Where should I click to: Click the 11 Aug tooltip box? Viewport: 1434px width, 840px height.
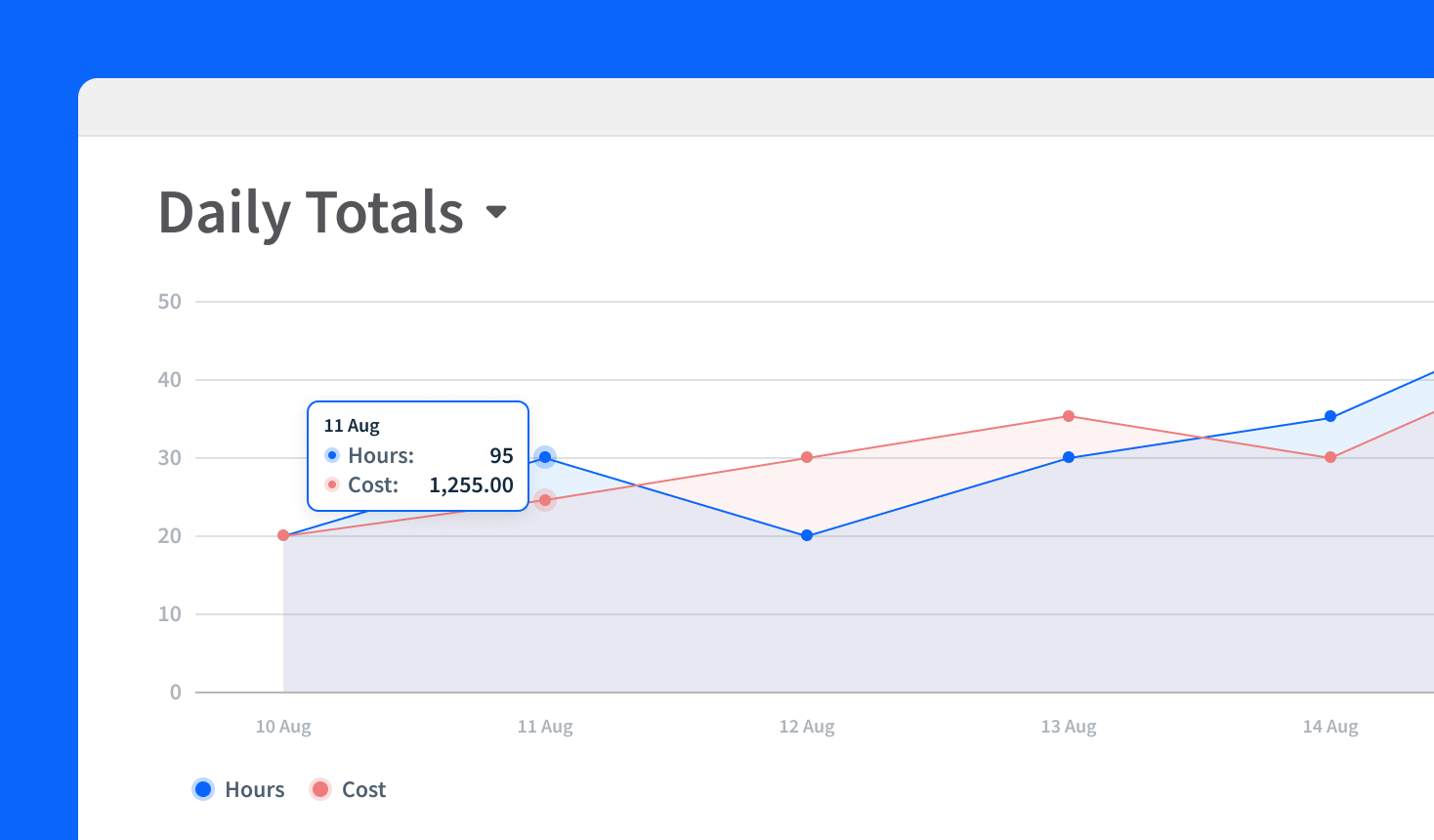point(417,455)
